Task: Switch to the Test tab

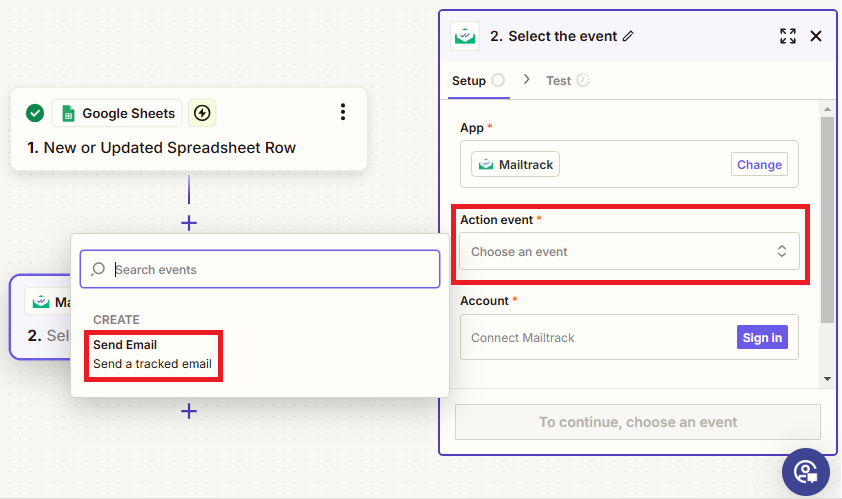Action: pos(558,81)
